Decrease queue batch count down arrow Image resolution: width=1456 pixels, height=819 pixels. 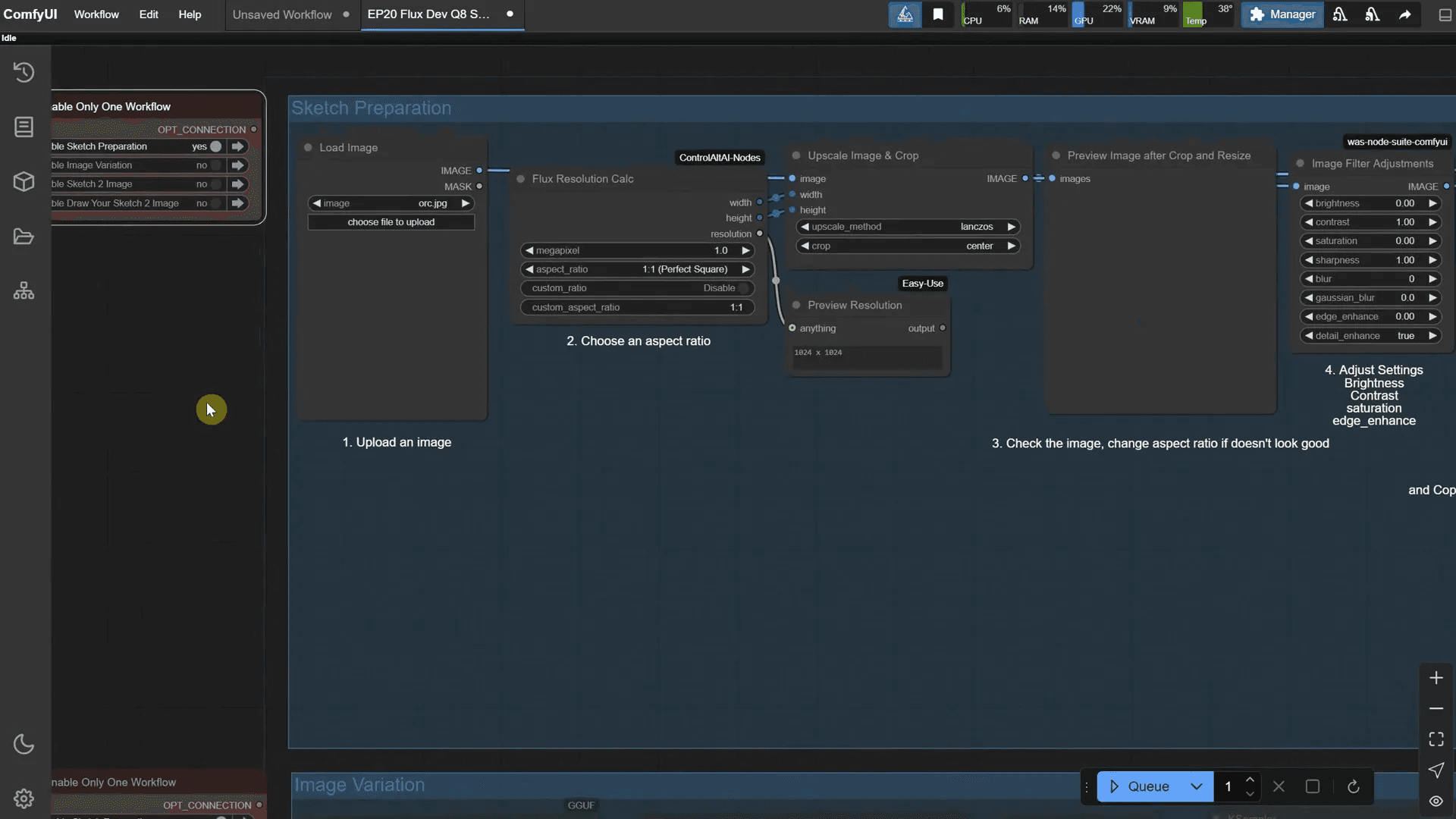click(x=1250, y=794)
